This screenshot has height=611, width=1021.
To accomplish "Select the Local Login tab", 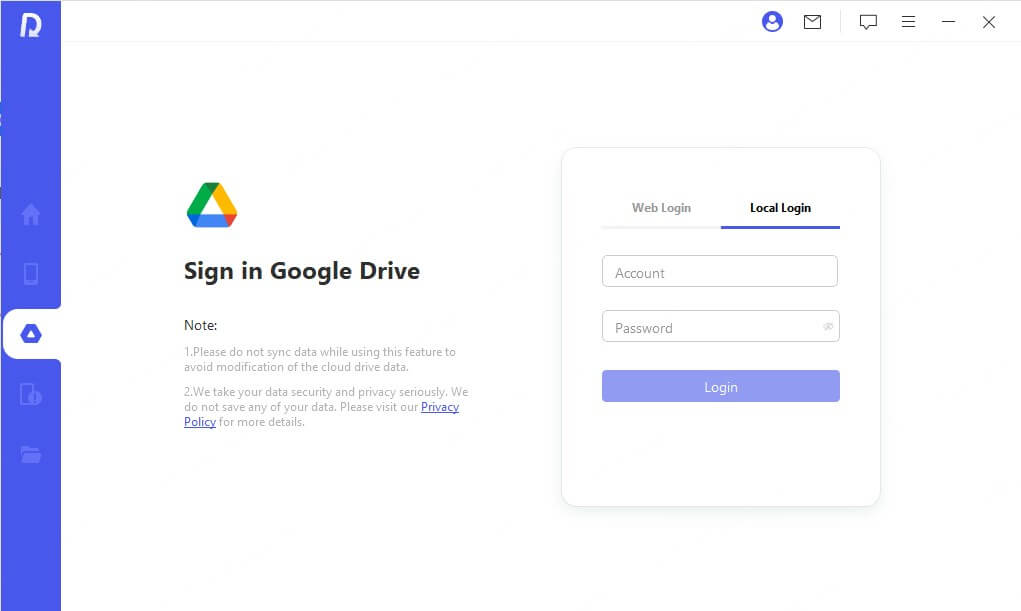I will (x=780, y=208).
